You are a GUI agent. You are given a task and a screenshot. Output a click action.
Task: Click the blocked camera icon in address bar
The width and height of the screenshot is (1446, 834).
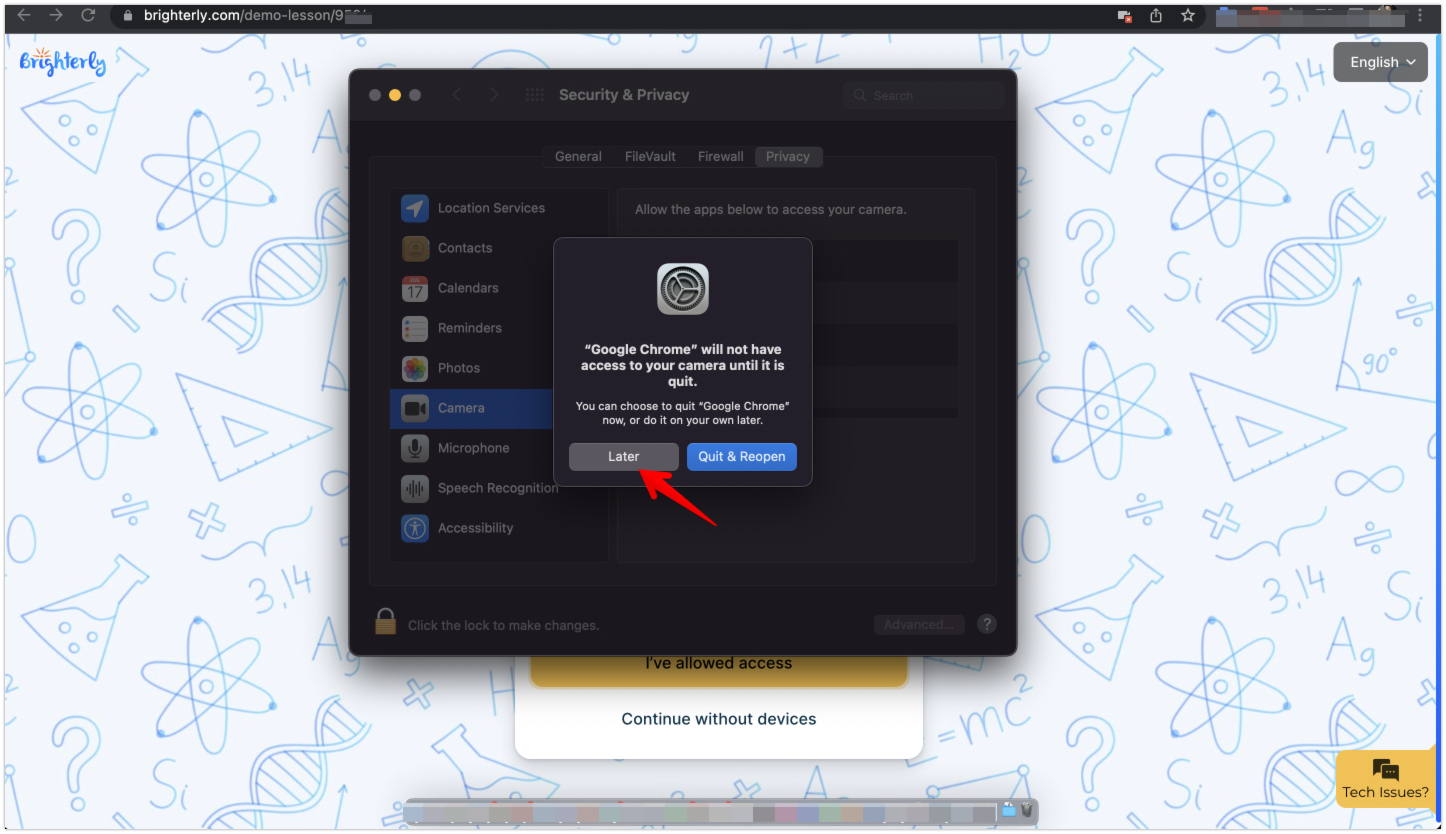1125,16
